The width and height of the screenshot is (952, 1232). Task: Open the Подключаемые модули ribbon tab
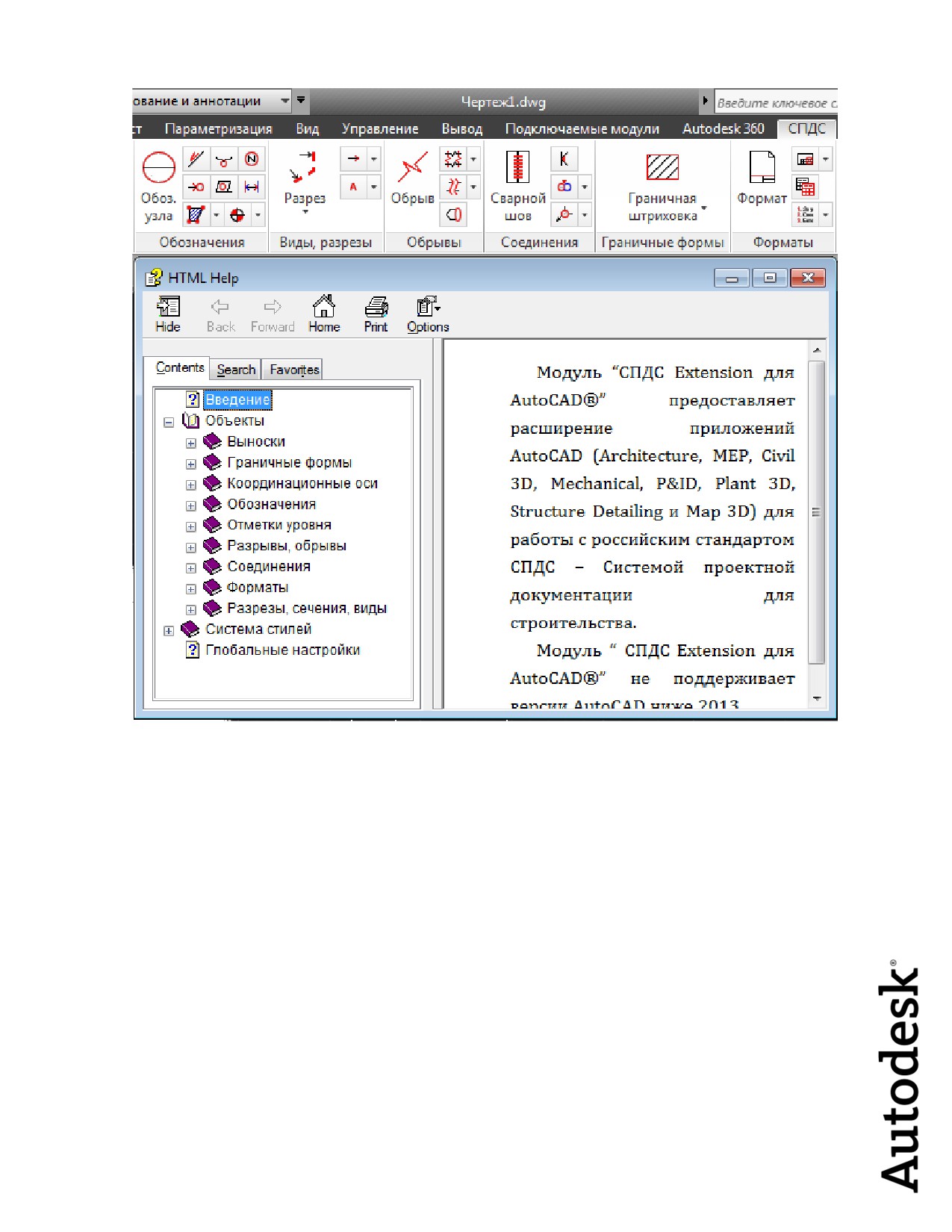[582, 128]
